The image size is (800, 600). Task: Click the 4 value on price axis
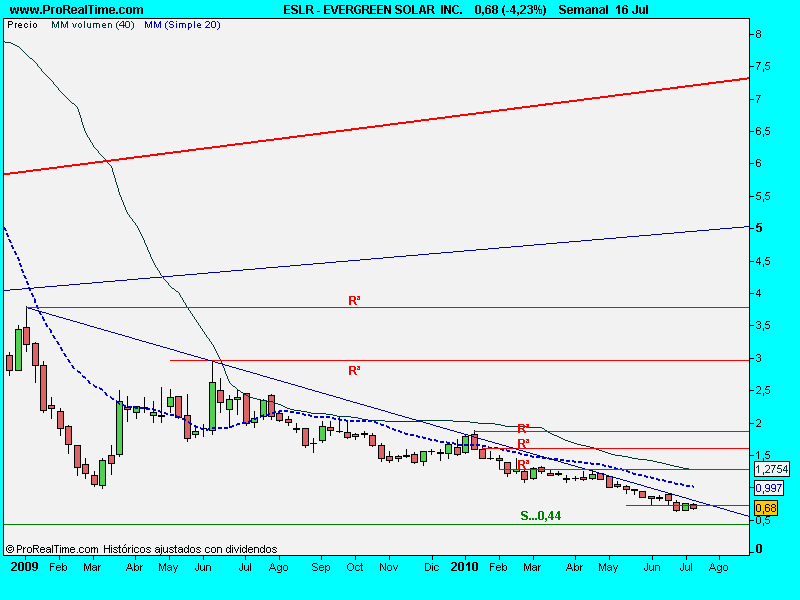(759, 293)
